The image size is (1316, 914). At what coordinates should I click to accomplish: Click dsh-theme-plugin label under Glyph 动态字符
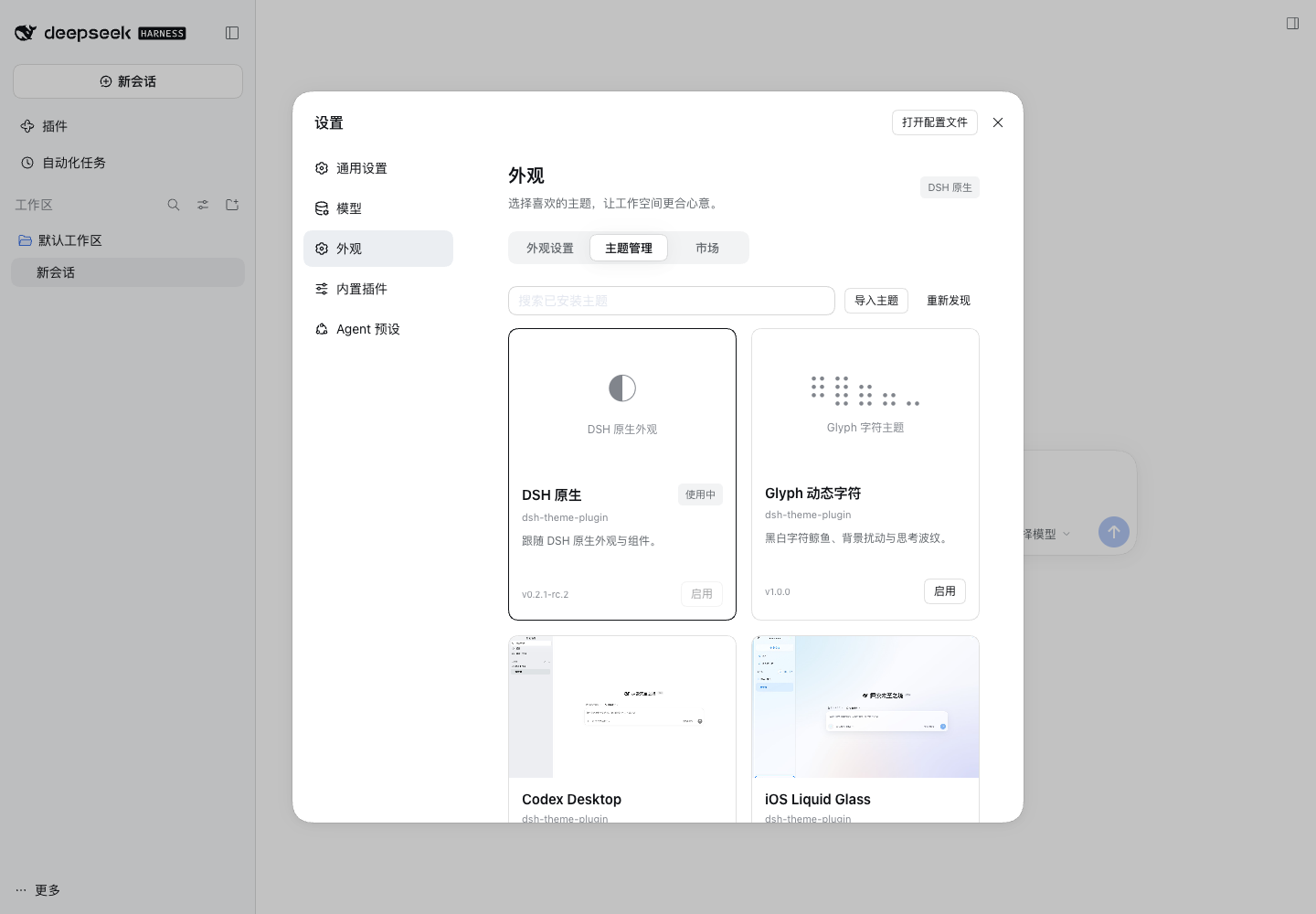coord(808,515)
